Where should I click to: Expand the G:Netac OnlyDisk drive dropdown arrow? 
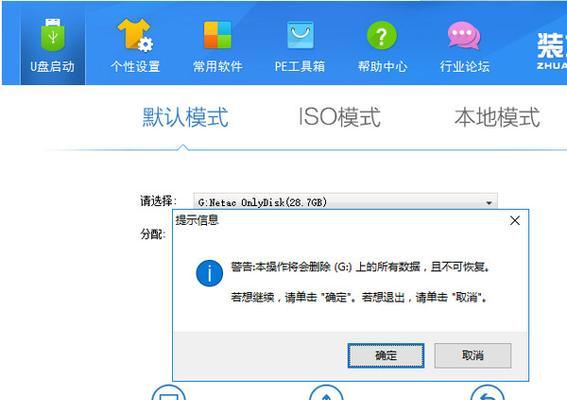489,203
